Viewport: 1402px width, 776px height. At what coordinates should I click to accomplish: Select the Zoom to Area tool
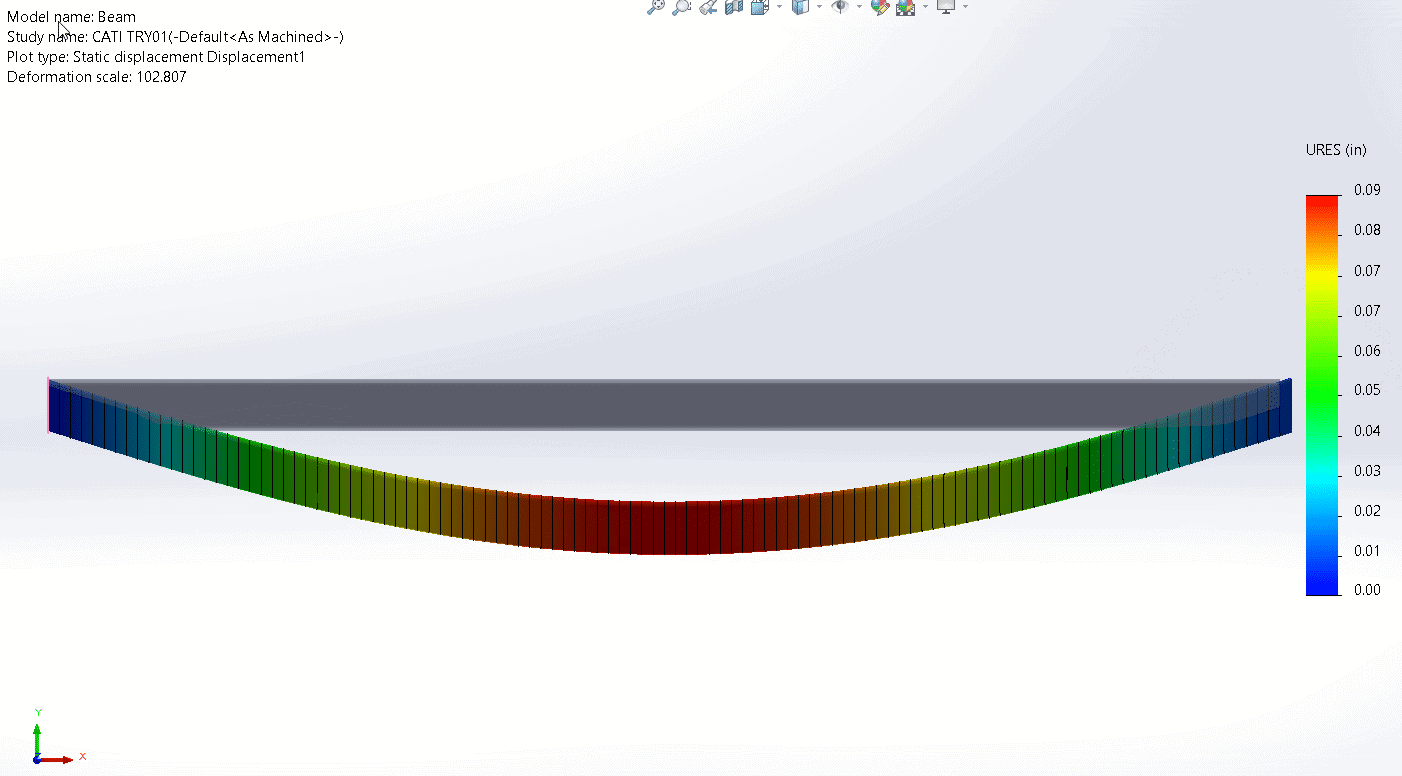click(x=682, y=6)
